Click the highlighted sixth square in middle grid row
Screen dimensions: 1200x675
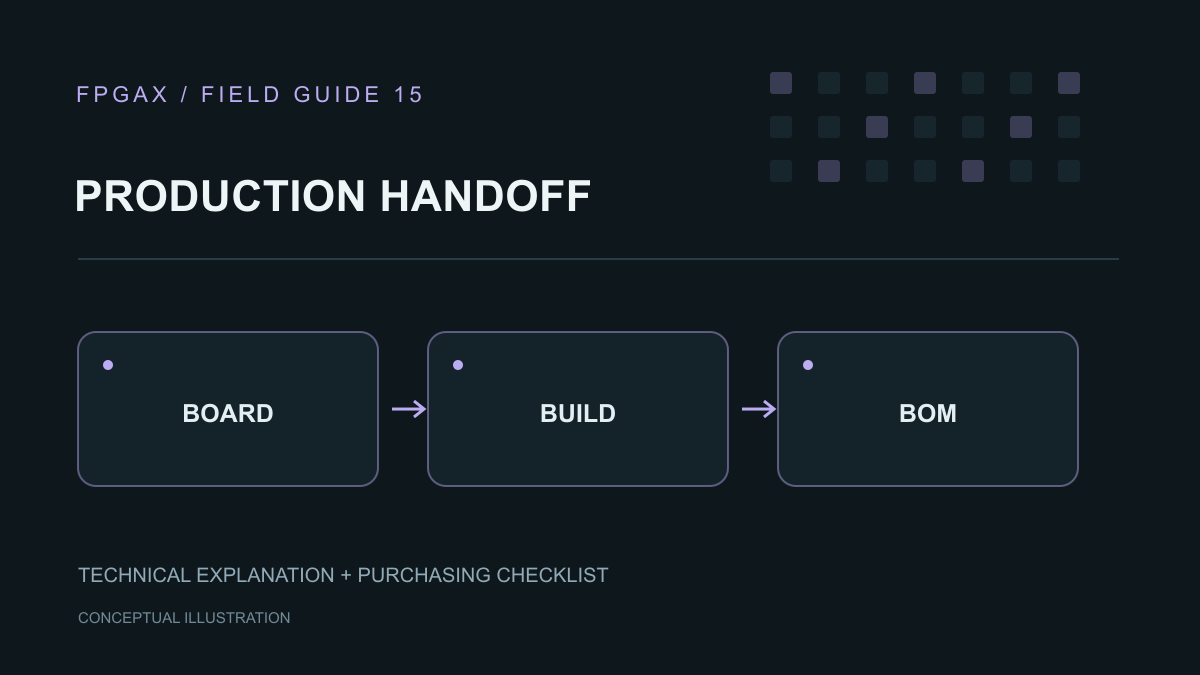(1021, 127)
